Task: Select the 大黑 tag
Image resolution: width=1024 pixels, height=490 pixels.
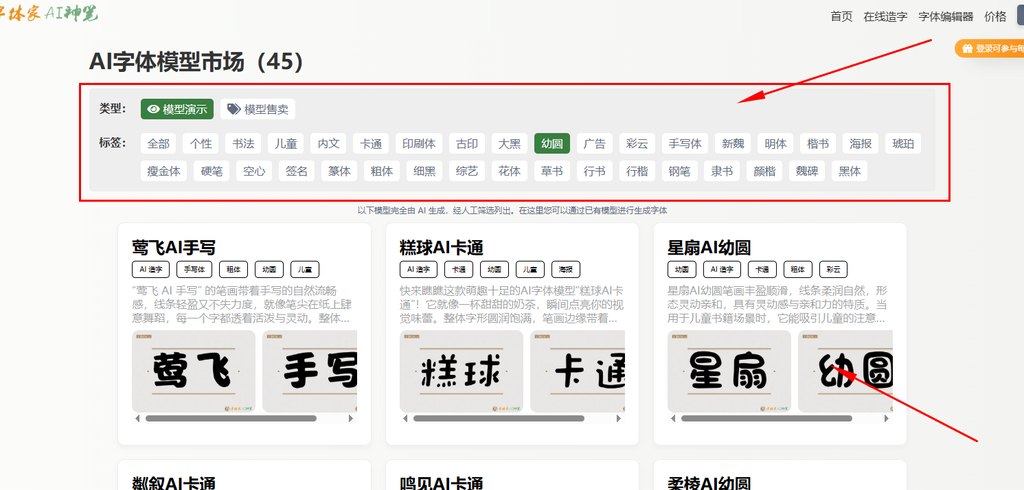Action: [509, 144]
